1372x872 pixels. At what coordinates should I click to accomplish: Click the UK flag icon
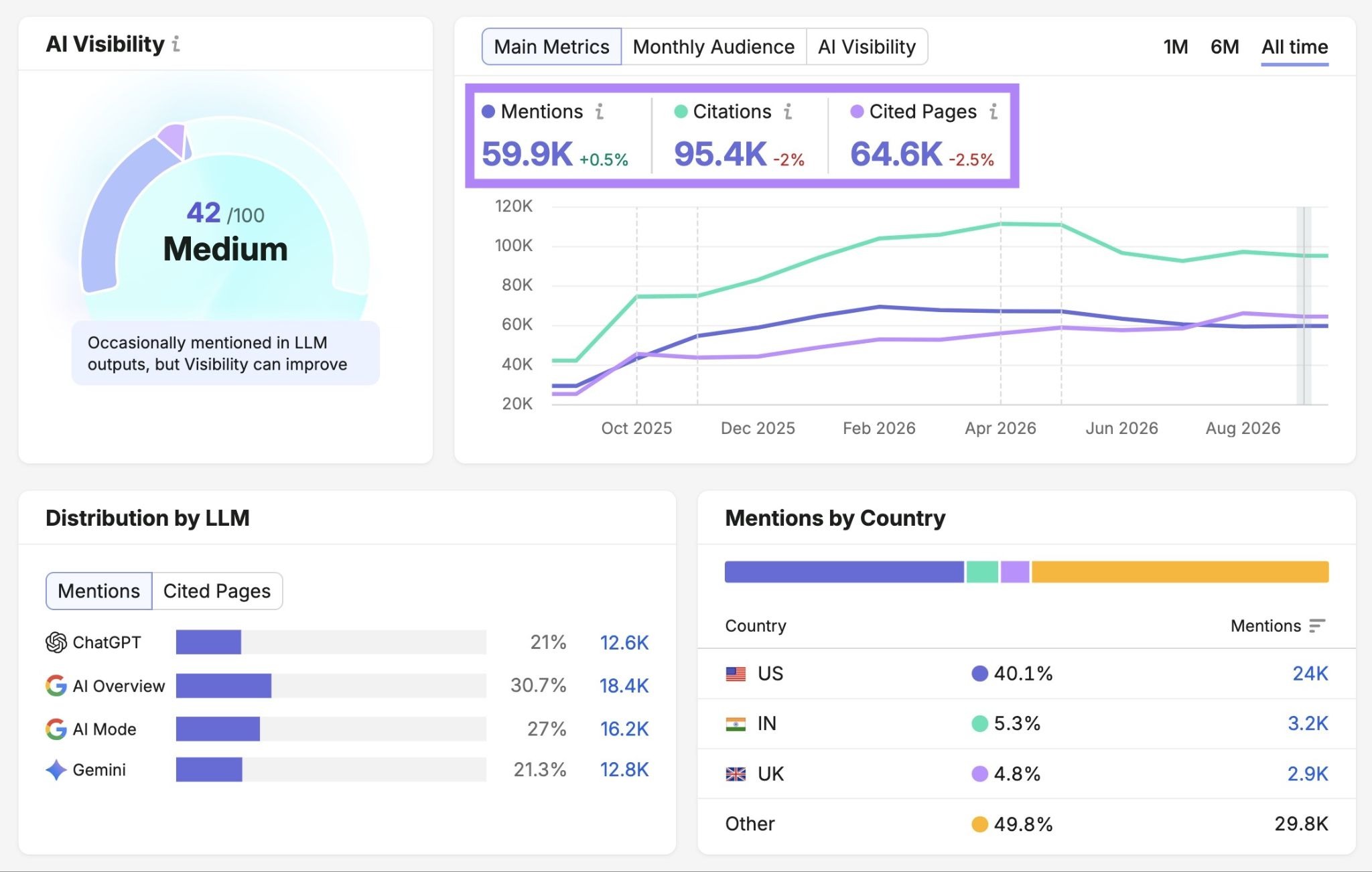(x=736, y=774)
